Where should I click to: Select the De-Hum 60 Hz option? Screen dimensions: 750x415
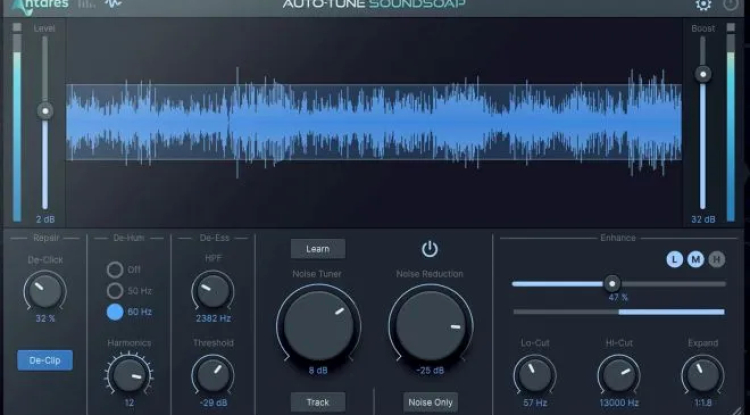click(115, 312)
